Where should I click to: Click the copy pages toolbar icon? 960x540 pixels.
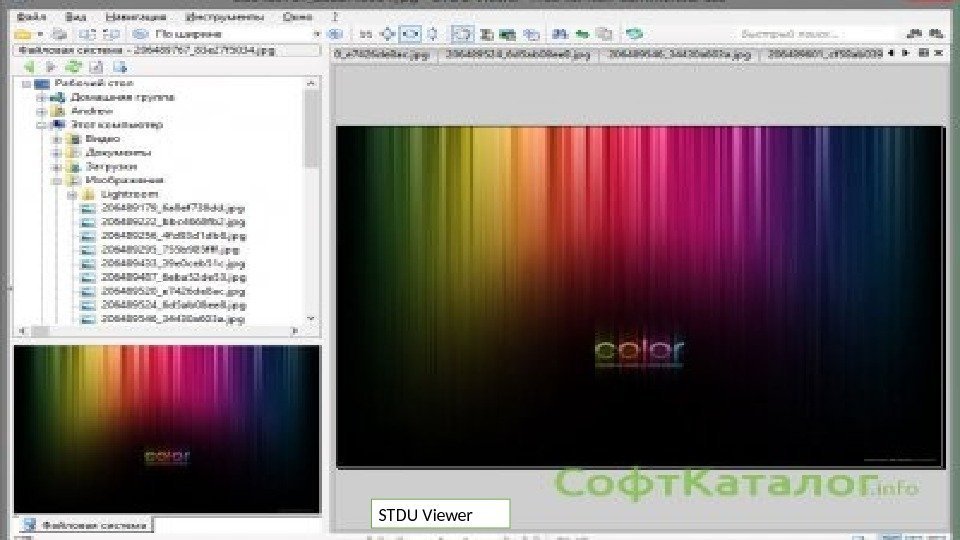click(x=605, y=34)
